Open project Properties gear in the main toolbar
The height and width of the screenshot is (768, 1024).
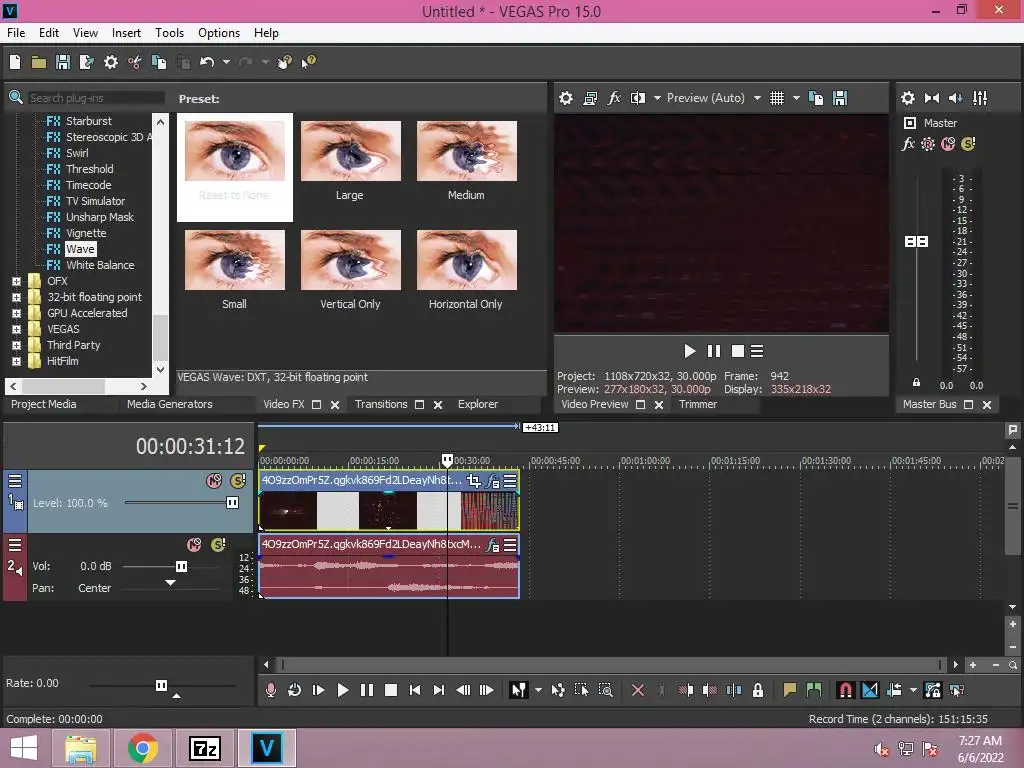click(x=111, y=62)
